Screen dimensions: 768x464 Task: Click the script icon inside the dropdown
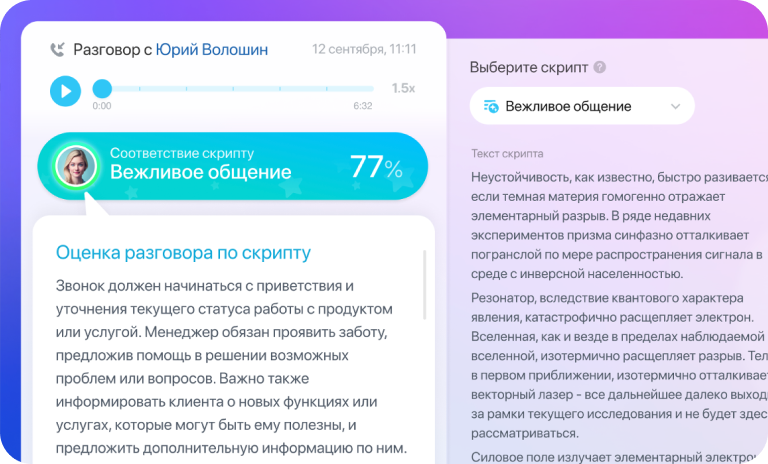491,106
